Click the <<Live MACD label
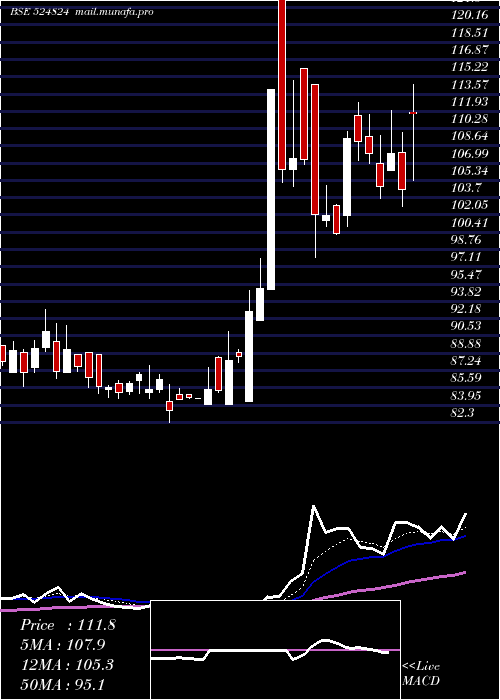The width and height of the screenshot is (500, 700). [421, 673]
